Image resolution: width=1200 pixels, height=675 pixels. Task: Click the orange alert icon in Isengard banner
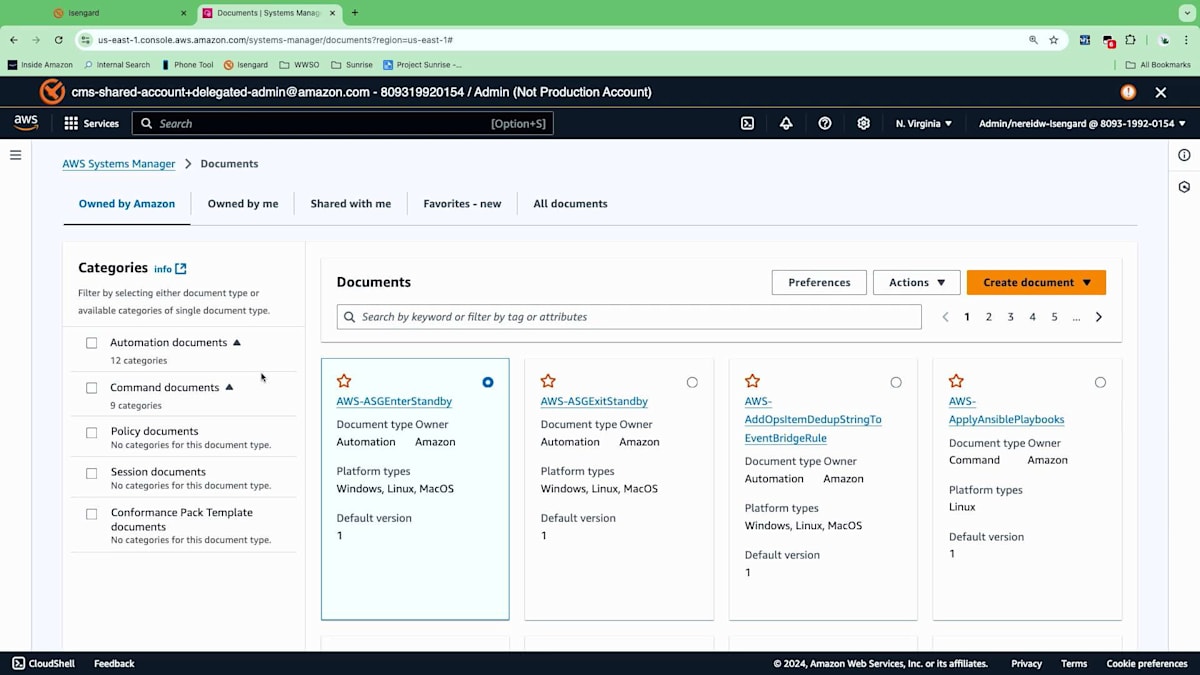tap(1128, 92)
